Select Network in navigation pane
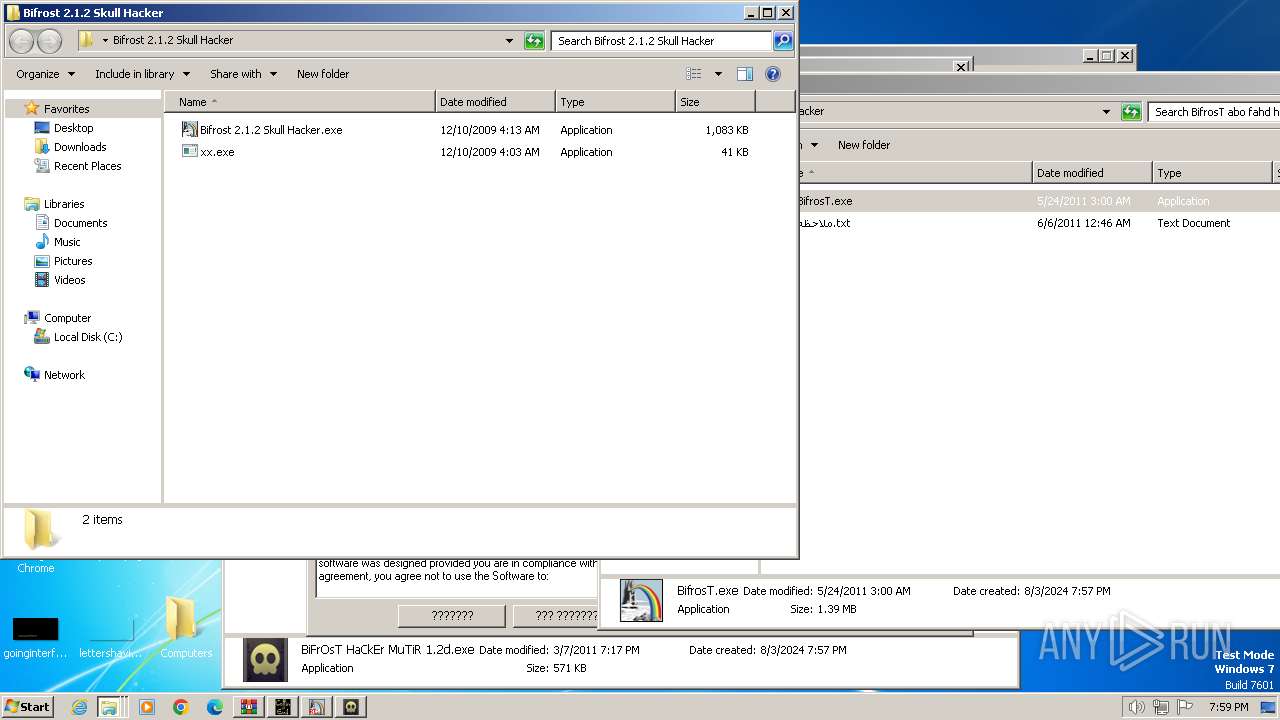 (64, 375)
